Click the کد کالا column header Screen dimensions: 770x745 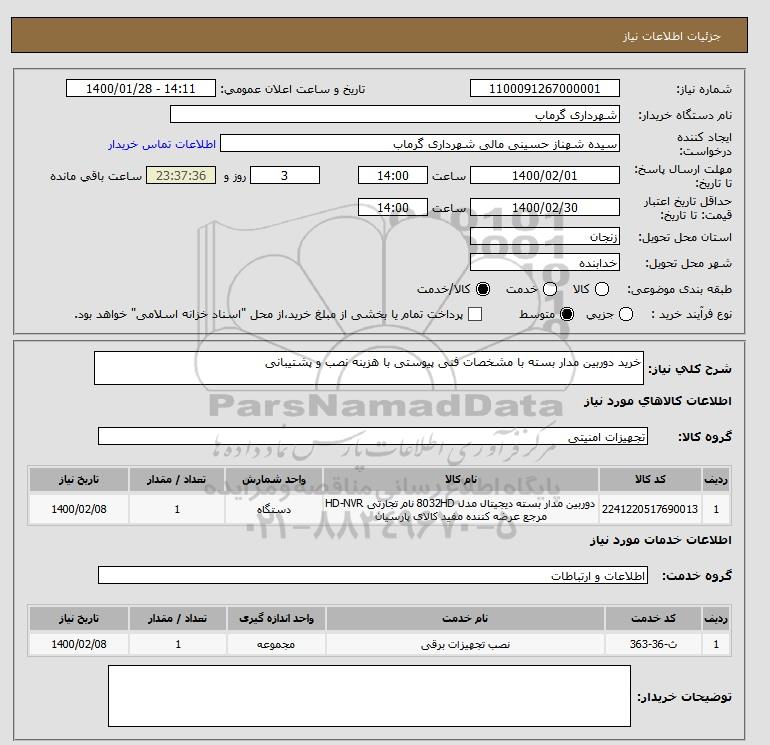(650, 479)
